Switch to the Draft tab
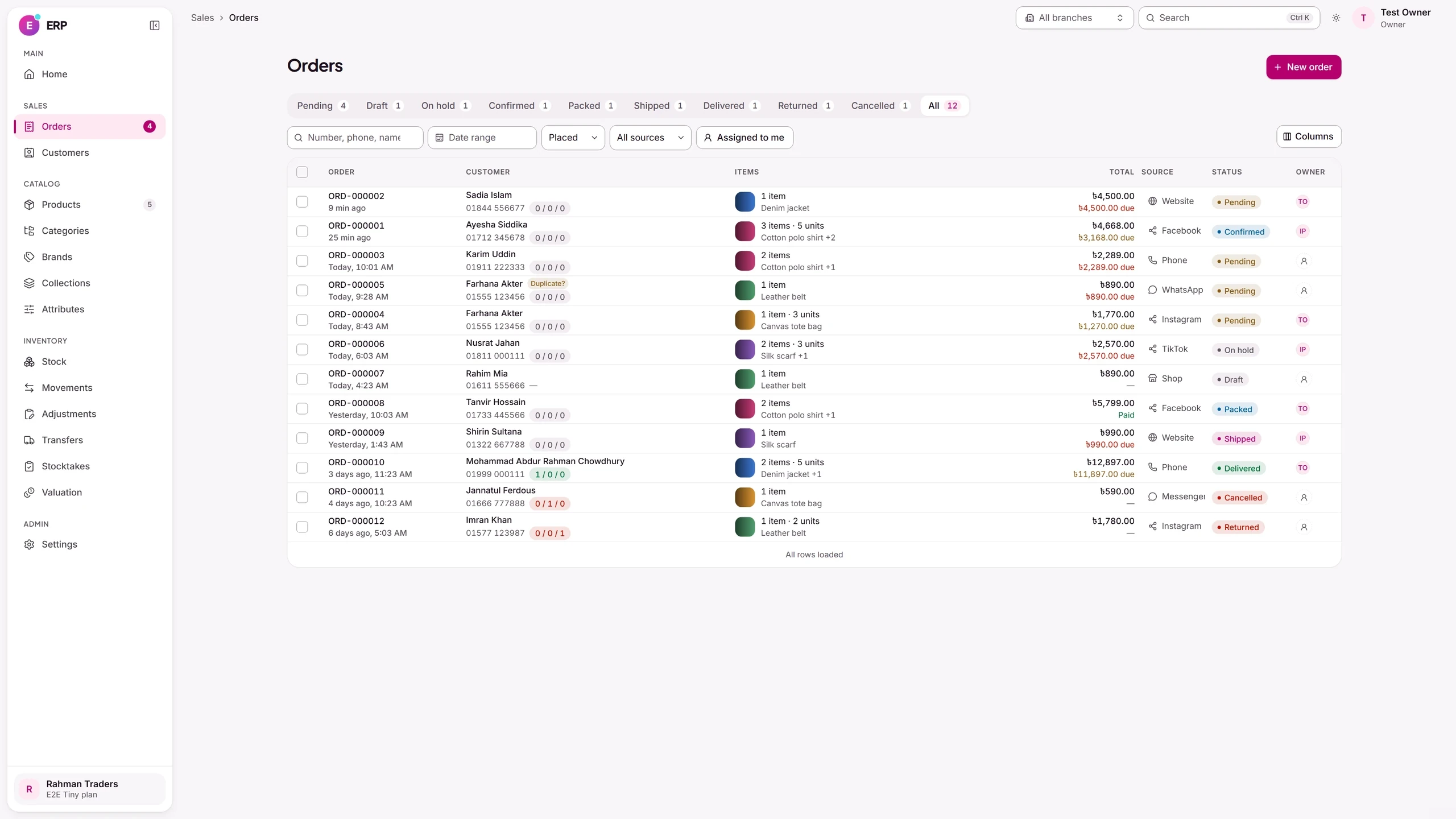This screenshot has height=819, width=1456. point(384,106)
